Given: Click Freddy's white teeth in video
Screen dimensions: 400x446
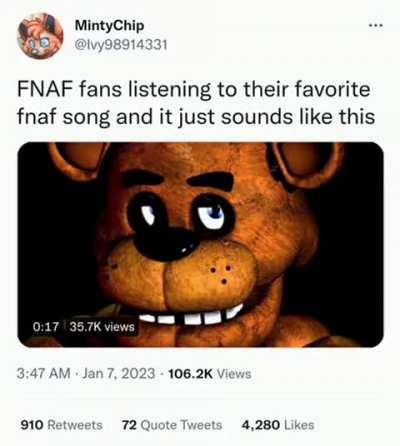Looking at the screenshot, I should click(192, 316).
